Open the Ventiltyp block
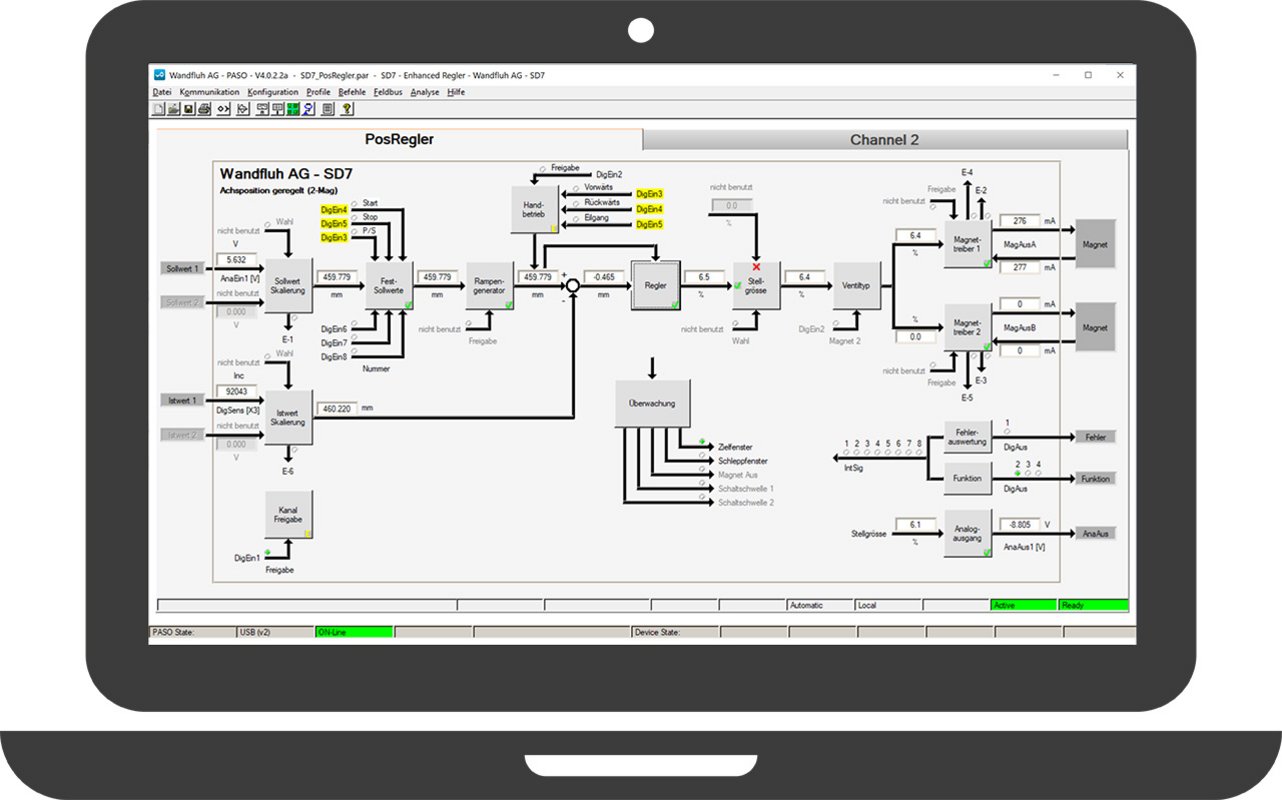1282x800 pixels. [856, 285]
